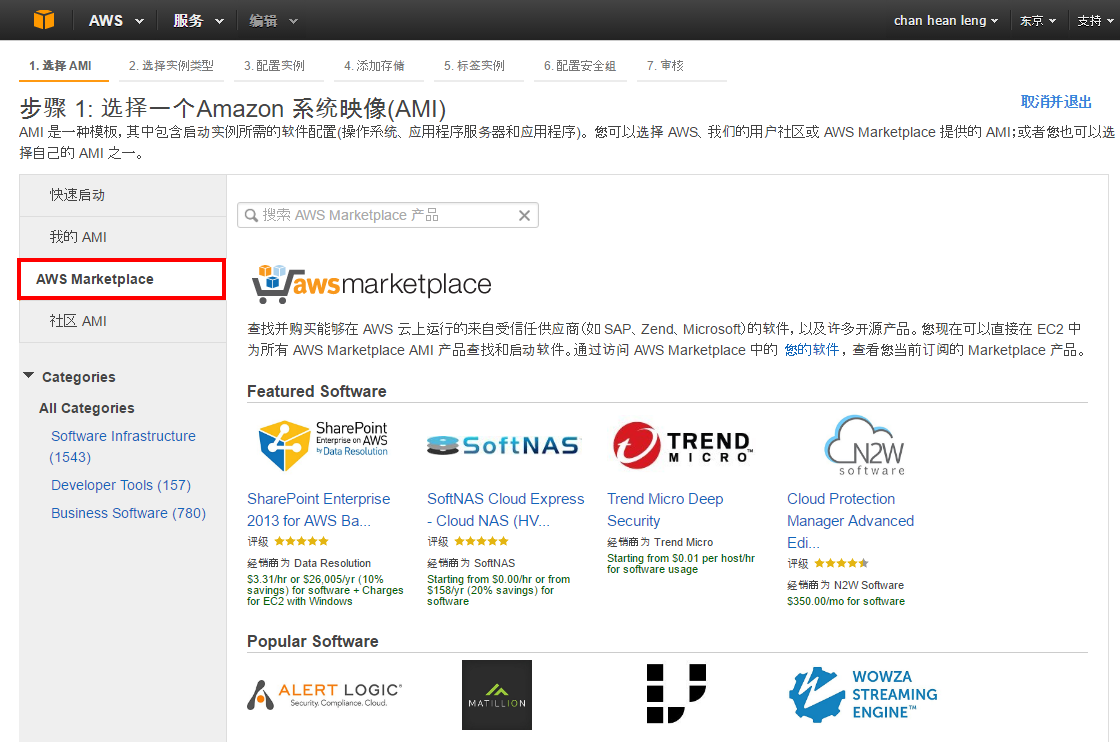Open SoftNAS Cloud Express product link
The height and width of the screenshot is (742, 1120).
click(x=506, y=510)
